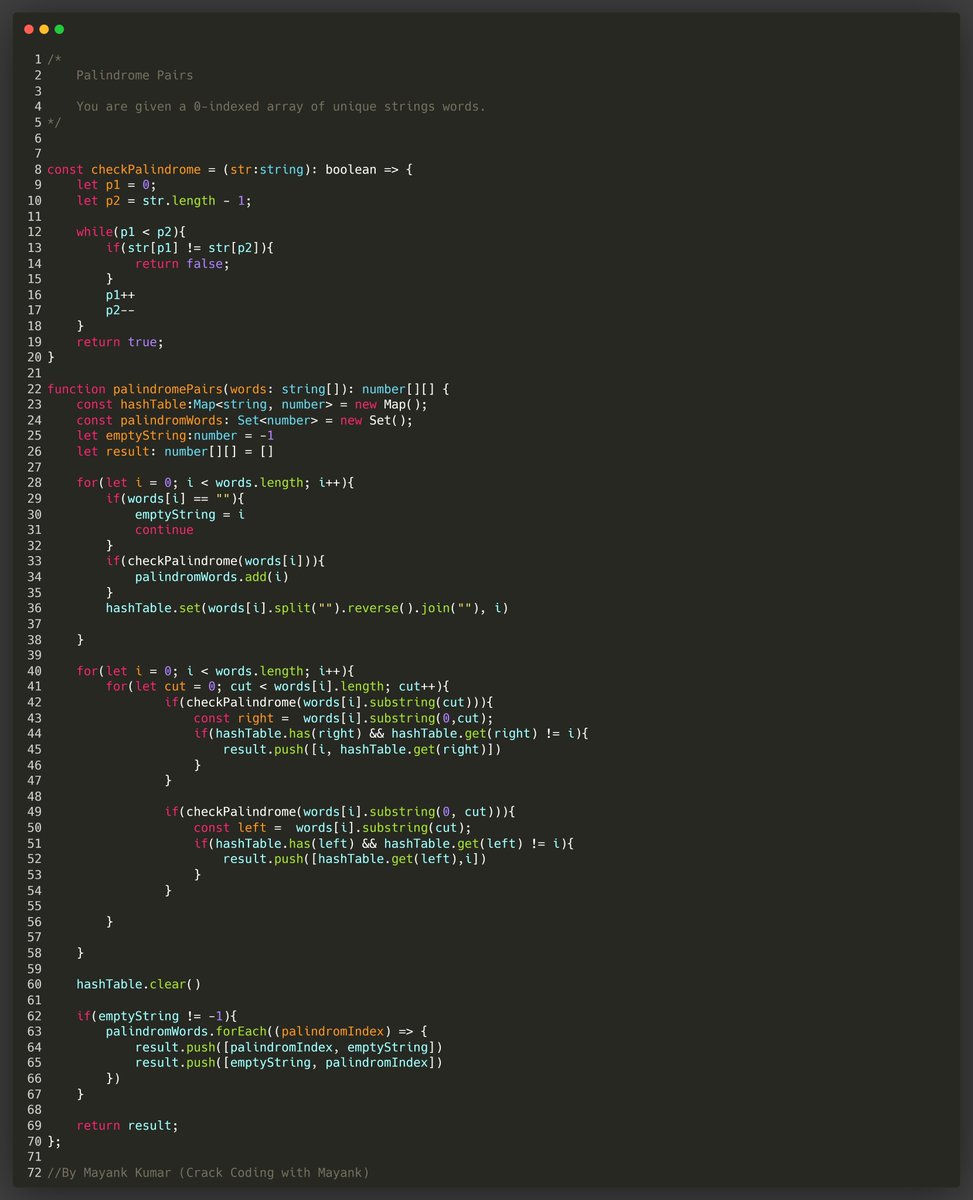Click the red close dot
The image size is (973, 1200).
[x=29, y=29]
